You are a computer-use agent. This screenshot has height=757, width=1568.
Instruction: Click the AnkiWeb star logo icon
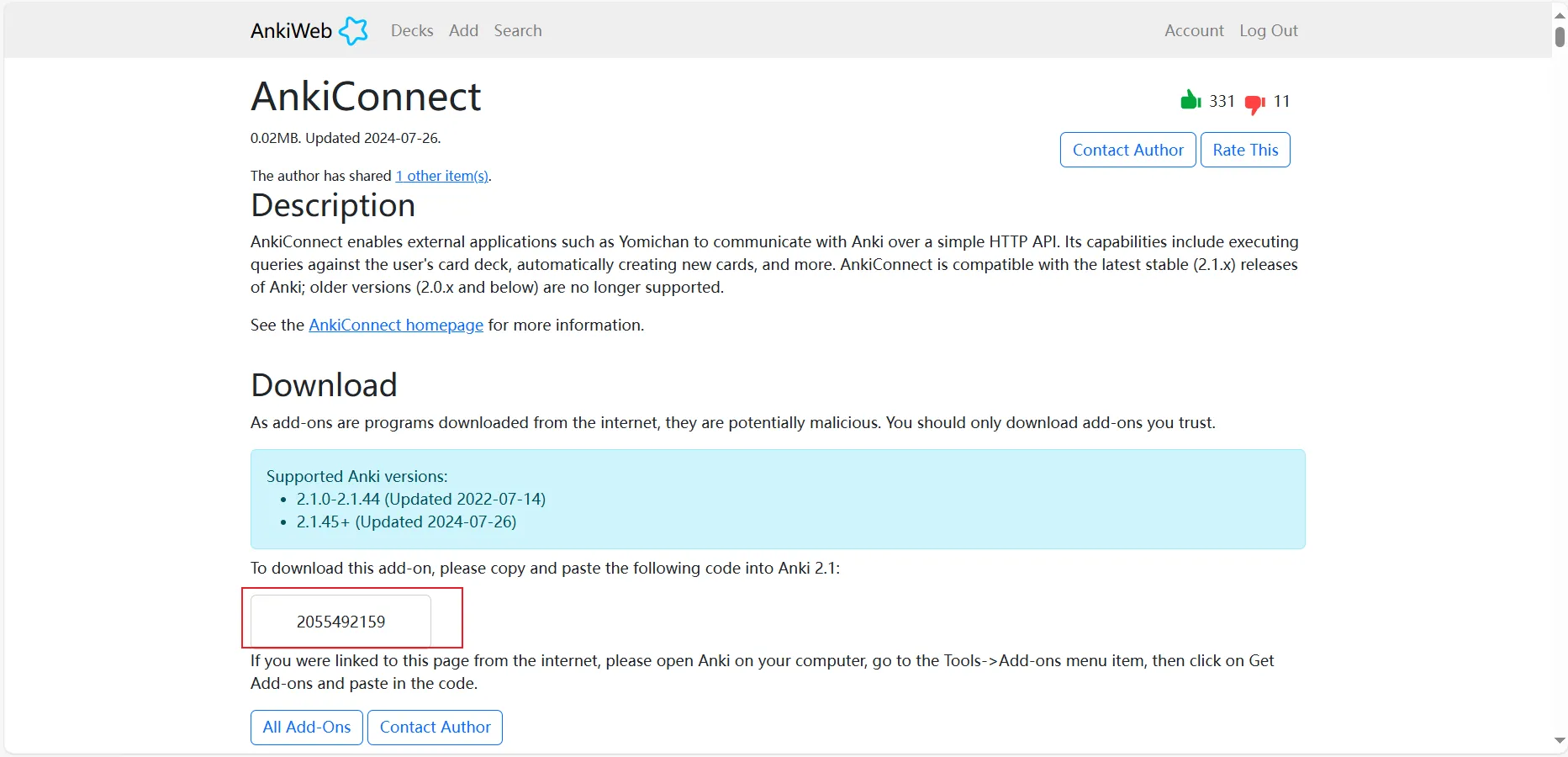click(x=353, y=31)
